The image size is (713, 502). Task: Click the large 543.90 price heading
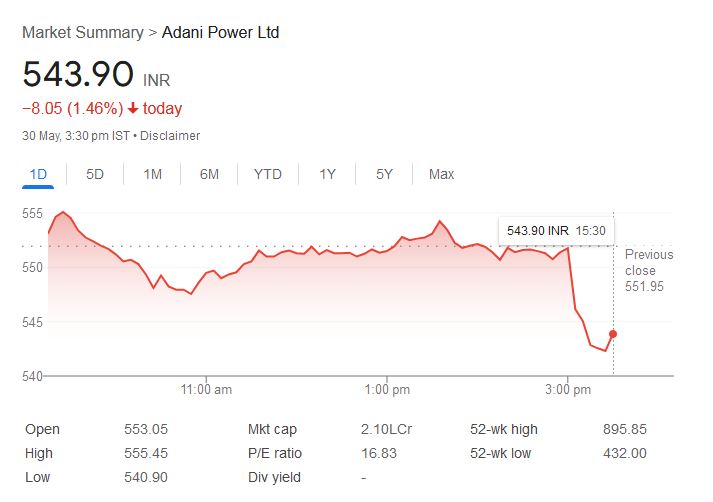78,74
